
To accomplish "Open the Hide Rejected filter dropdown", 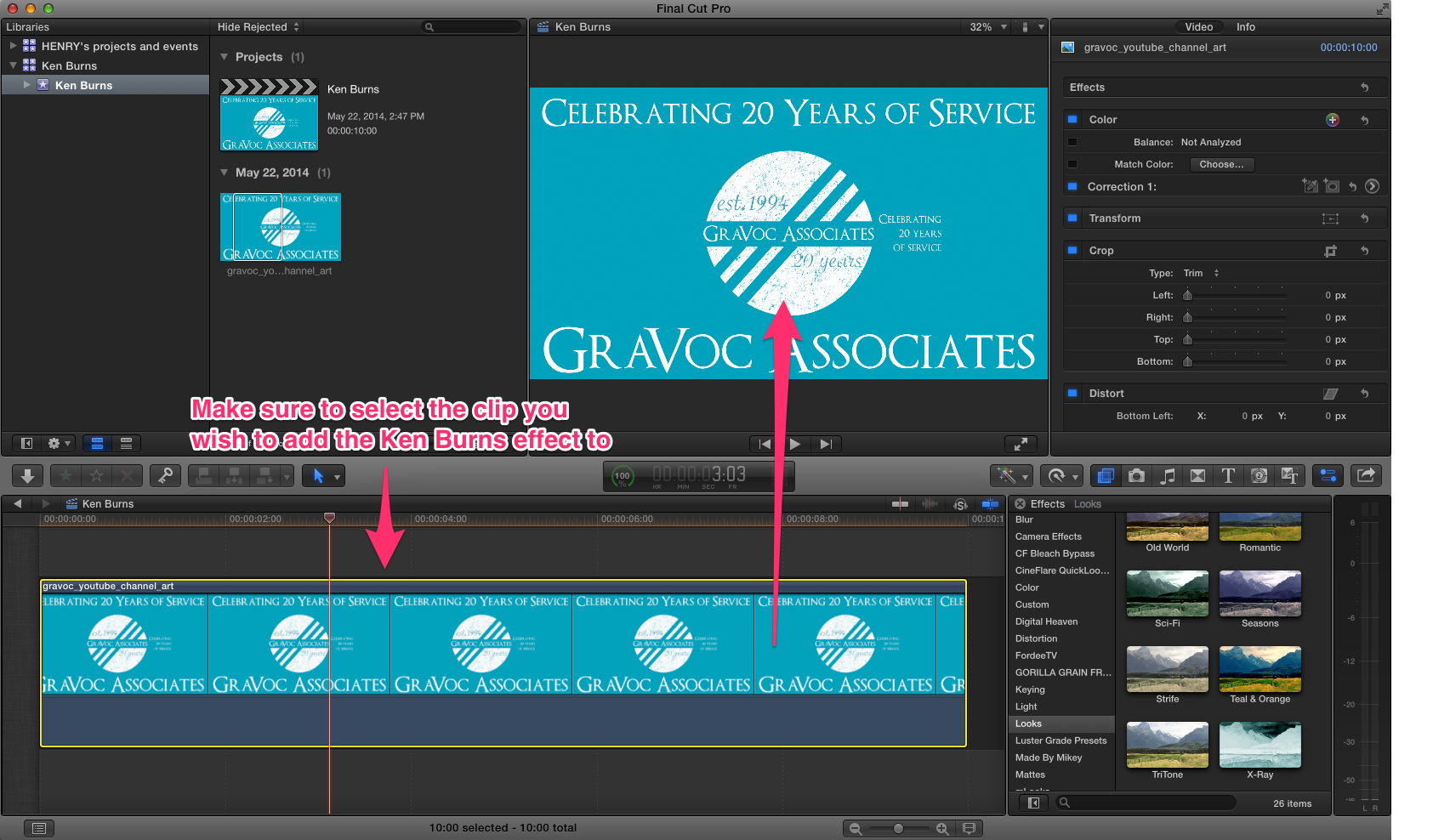I will (256, 26).
